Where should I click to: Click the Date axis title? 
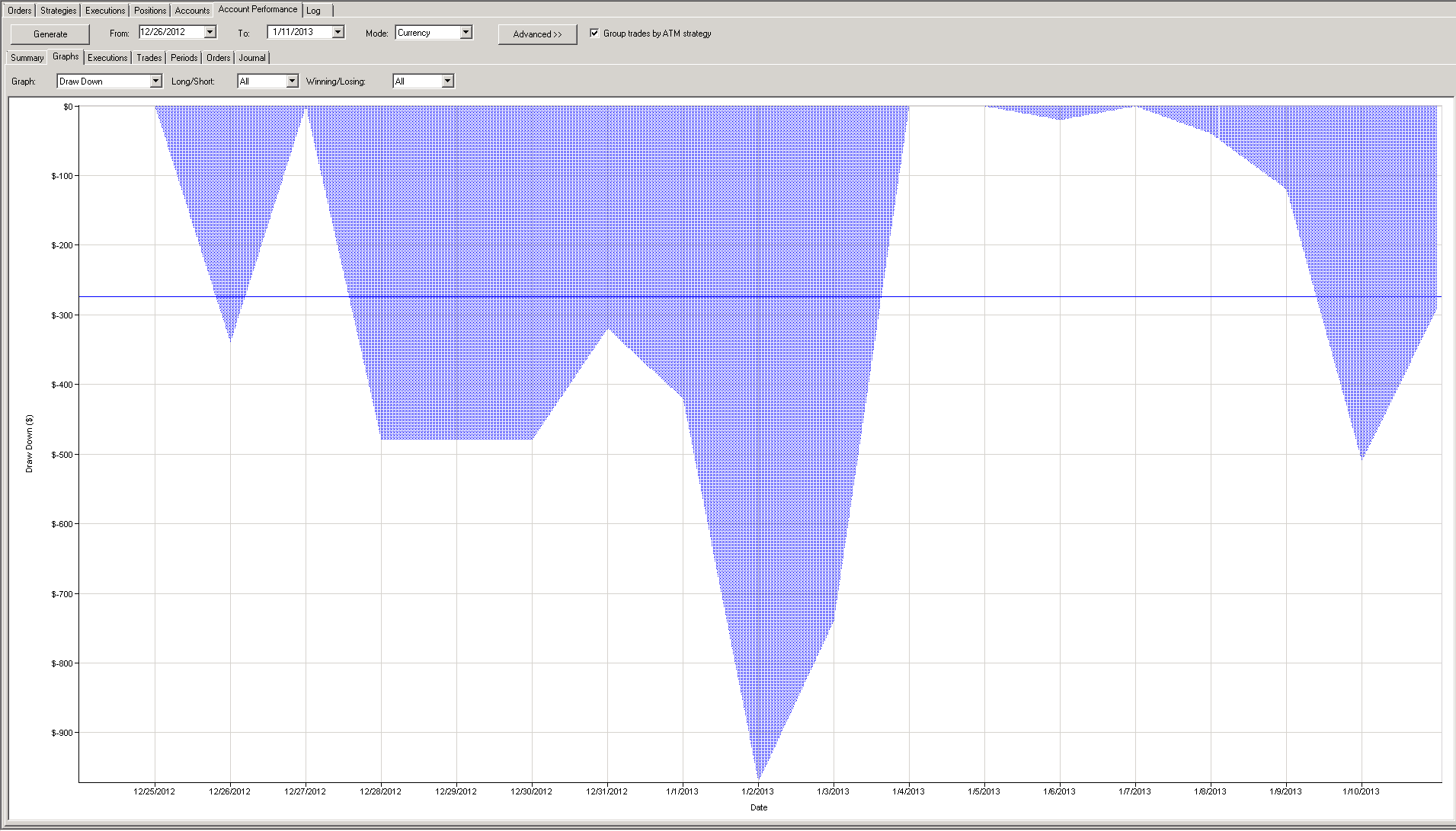759,807
